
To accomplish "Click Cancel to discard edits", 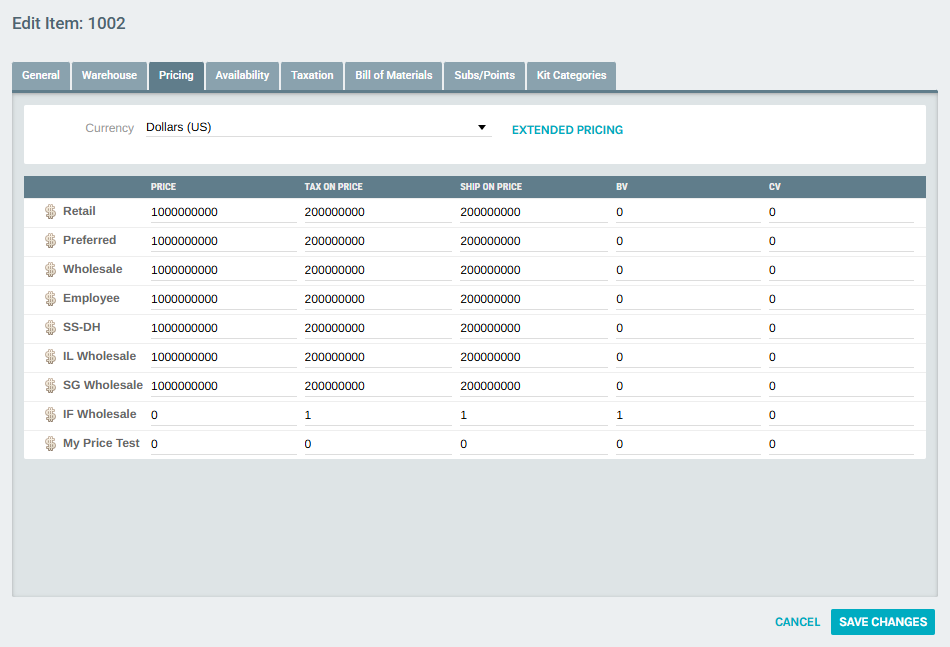I will 797,621.
